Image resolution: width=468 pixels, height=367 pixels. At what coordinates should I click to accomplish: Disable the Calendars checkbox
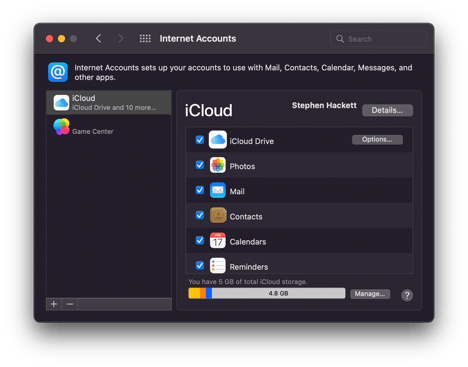(x=200, y=240)
